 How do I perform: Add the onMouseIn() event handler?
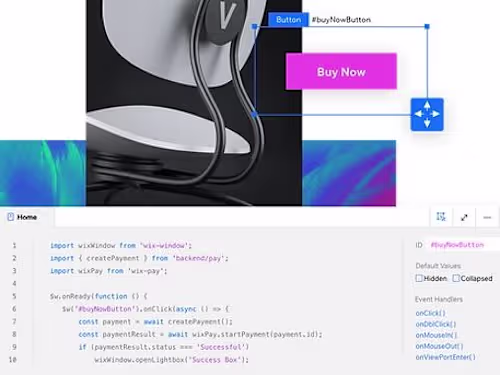pos(436,335)
